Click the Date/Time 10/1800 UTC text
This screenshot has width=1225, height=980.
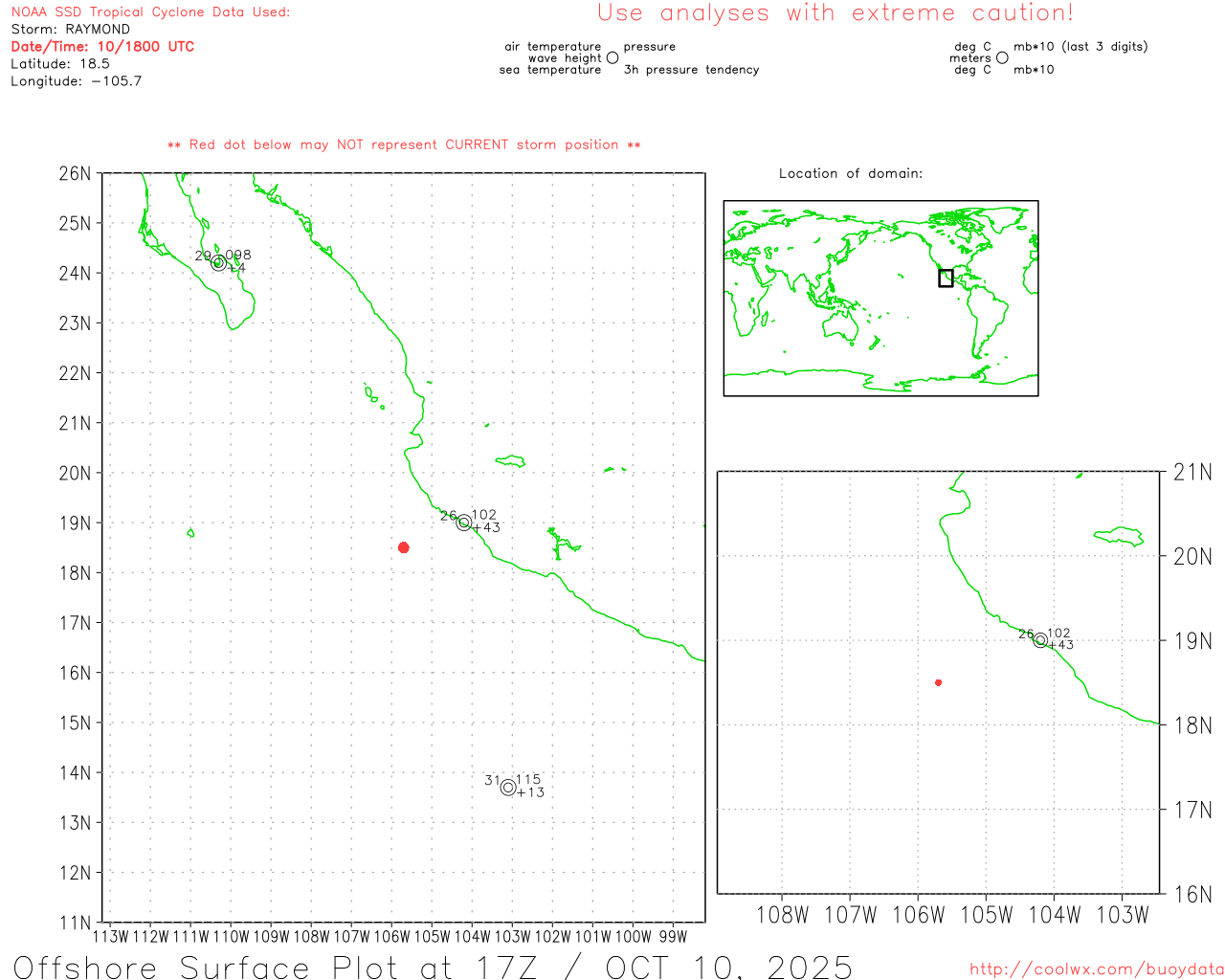pyautogui.click(x=102, y=47)
